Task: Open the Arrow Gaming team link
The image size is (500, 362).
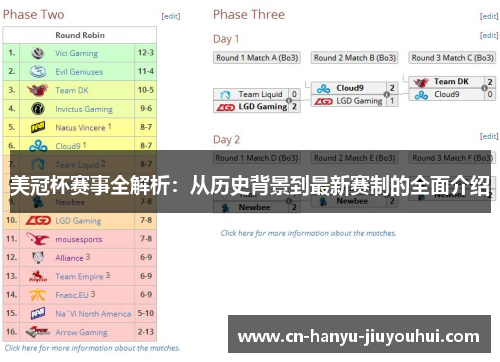Action: pyautogui.click(x=81, y=332)
